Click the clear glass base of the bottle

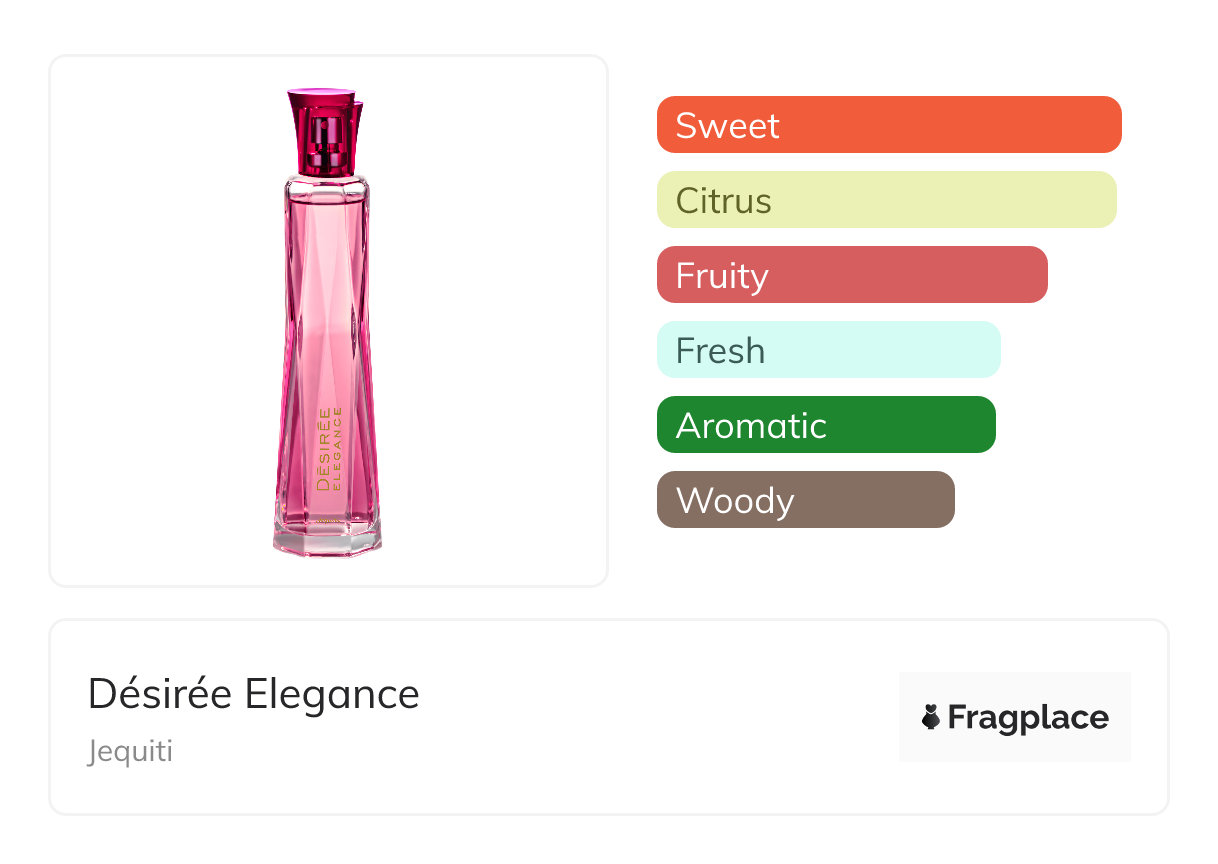click(x=326, y=540)
